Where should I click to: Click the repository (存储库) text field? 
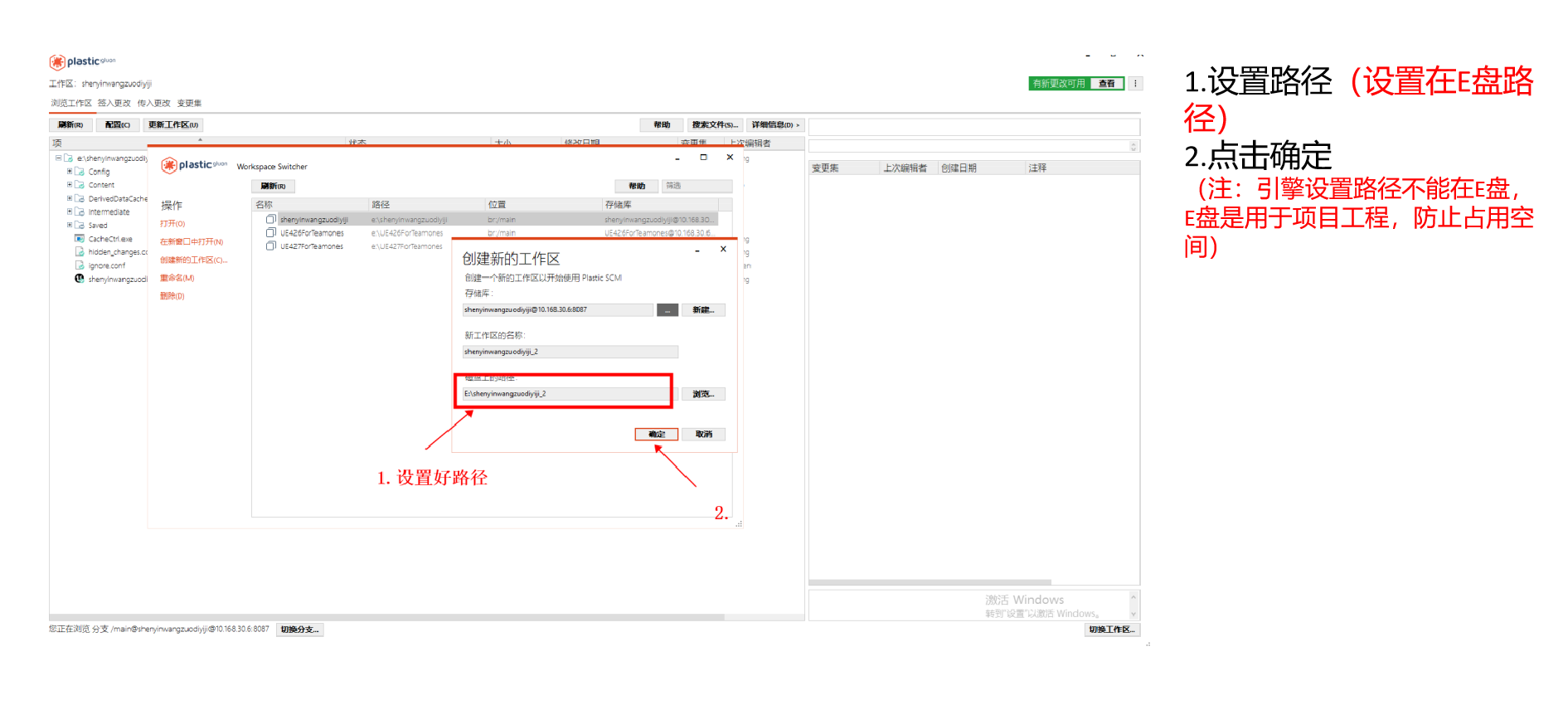pyautogui.click(x=558, y=310)
